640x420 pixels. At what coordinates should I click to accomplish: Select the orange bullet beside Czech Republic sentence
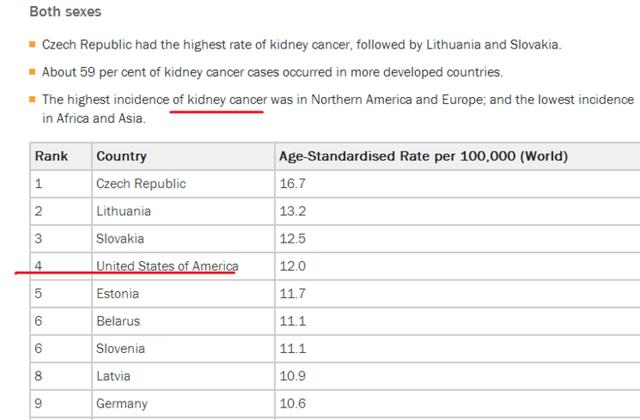[33, 44]
